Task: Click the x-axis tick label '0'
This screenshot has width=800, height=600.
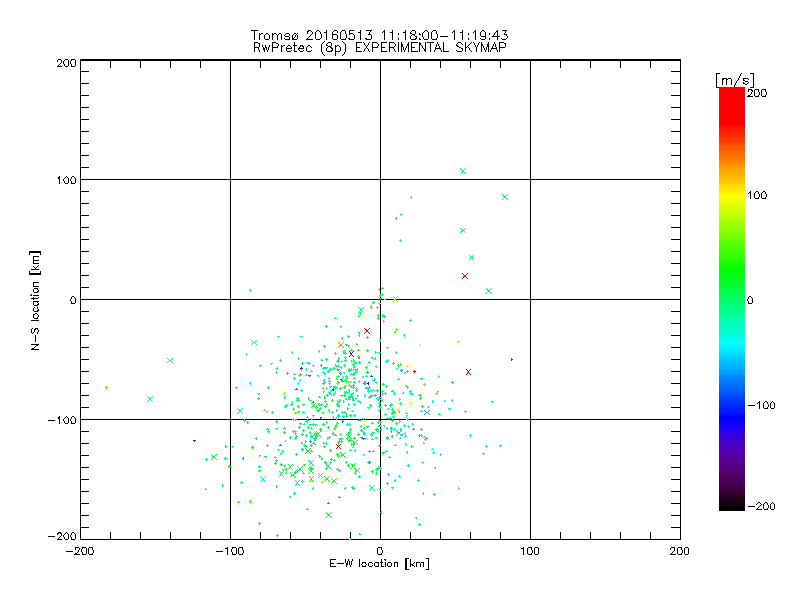Action: point(380,551)
